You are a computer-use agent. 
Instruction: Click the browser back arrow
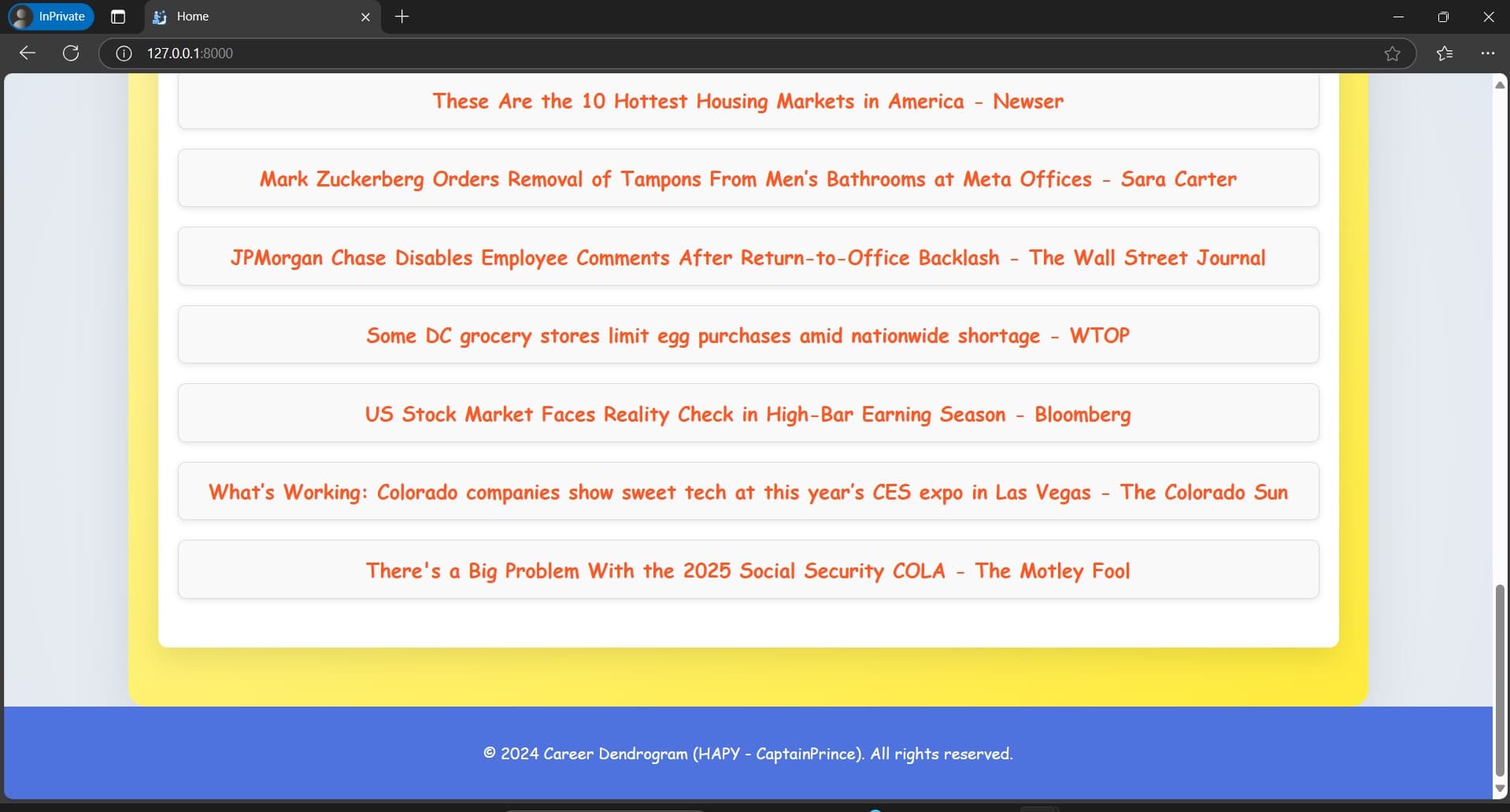coord(28,53)
